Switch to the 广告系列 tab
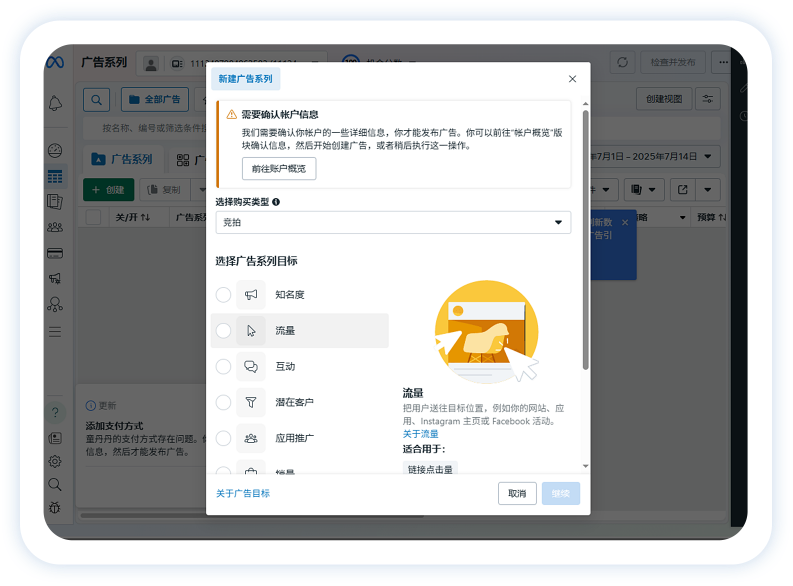Image resolution: width=793 pixels, height=586 pixels. coord(122,159)
